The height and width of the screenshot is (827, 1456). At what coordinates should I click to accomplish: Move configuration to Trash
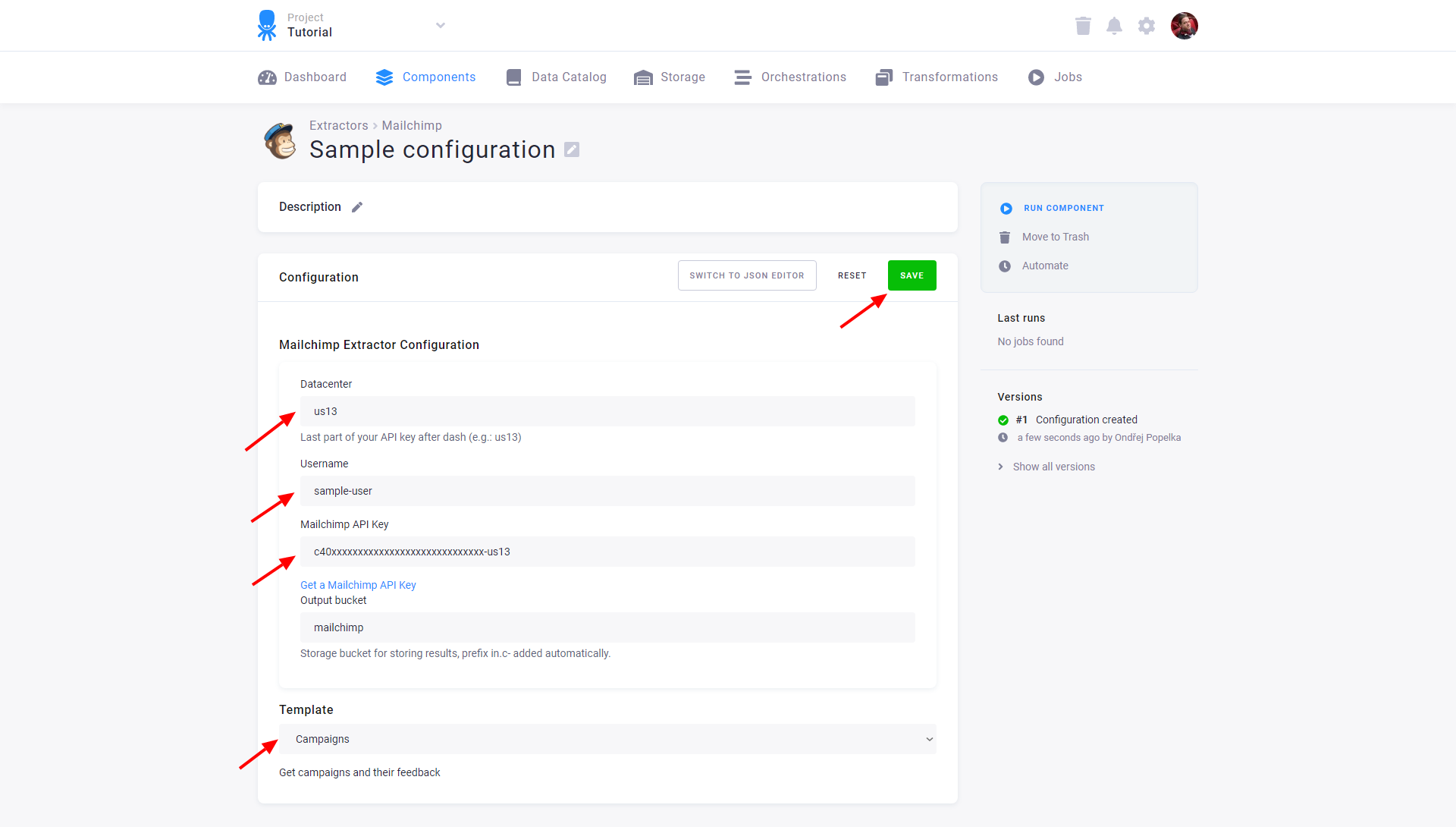pos(1055,237)
